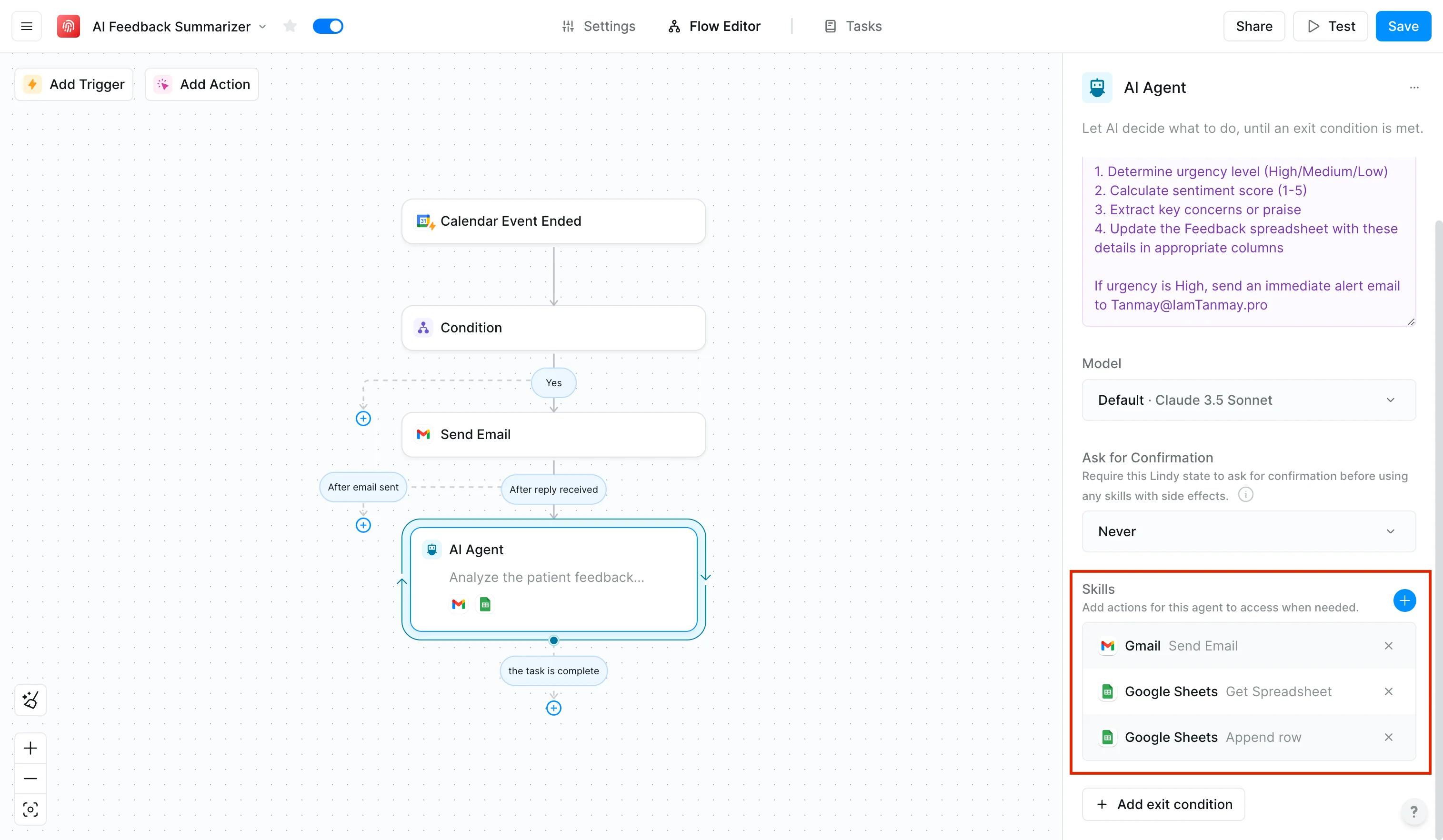Switch to the Tasks tab
The width and height of the screenshot is (1443, 840).
tap(853, 26)
